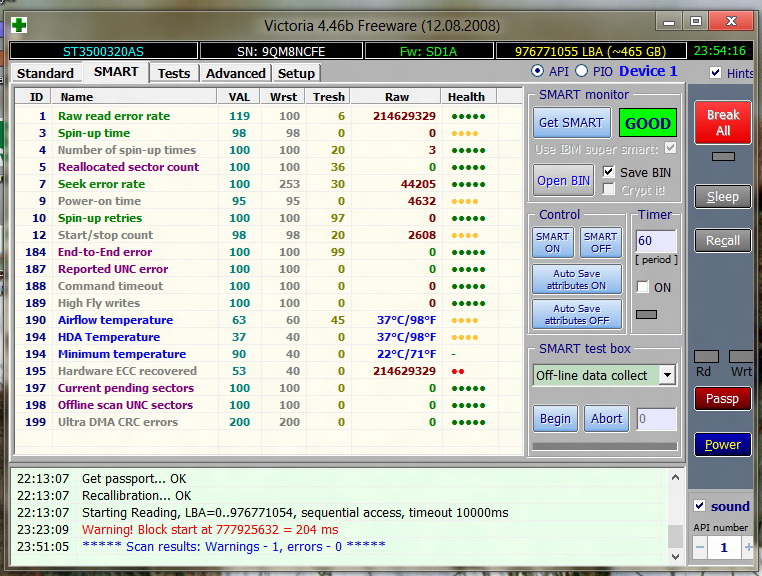The height and width of the screenshot is (576, 762).
Task: Switch to the Setup tab
Action: point(296,73)
